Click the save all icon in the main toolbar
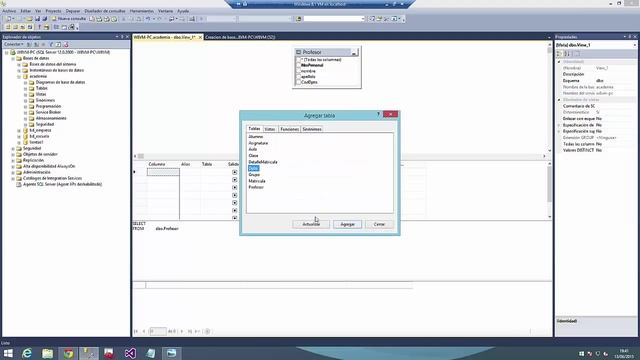 [45, 19]
